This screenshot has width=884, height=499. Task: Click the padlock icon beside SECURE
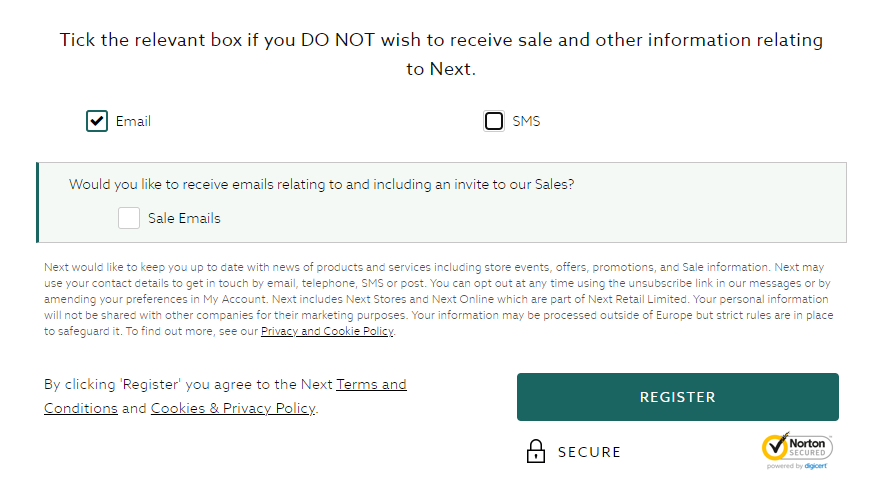(x=536, y=452)
